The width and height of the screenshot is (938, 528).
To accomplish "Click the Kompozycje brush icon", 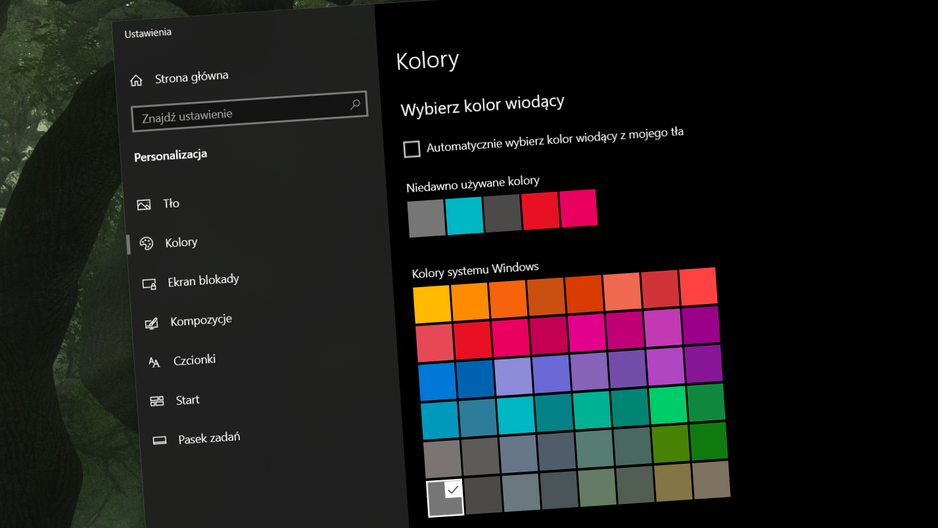I will 152,323.
